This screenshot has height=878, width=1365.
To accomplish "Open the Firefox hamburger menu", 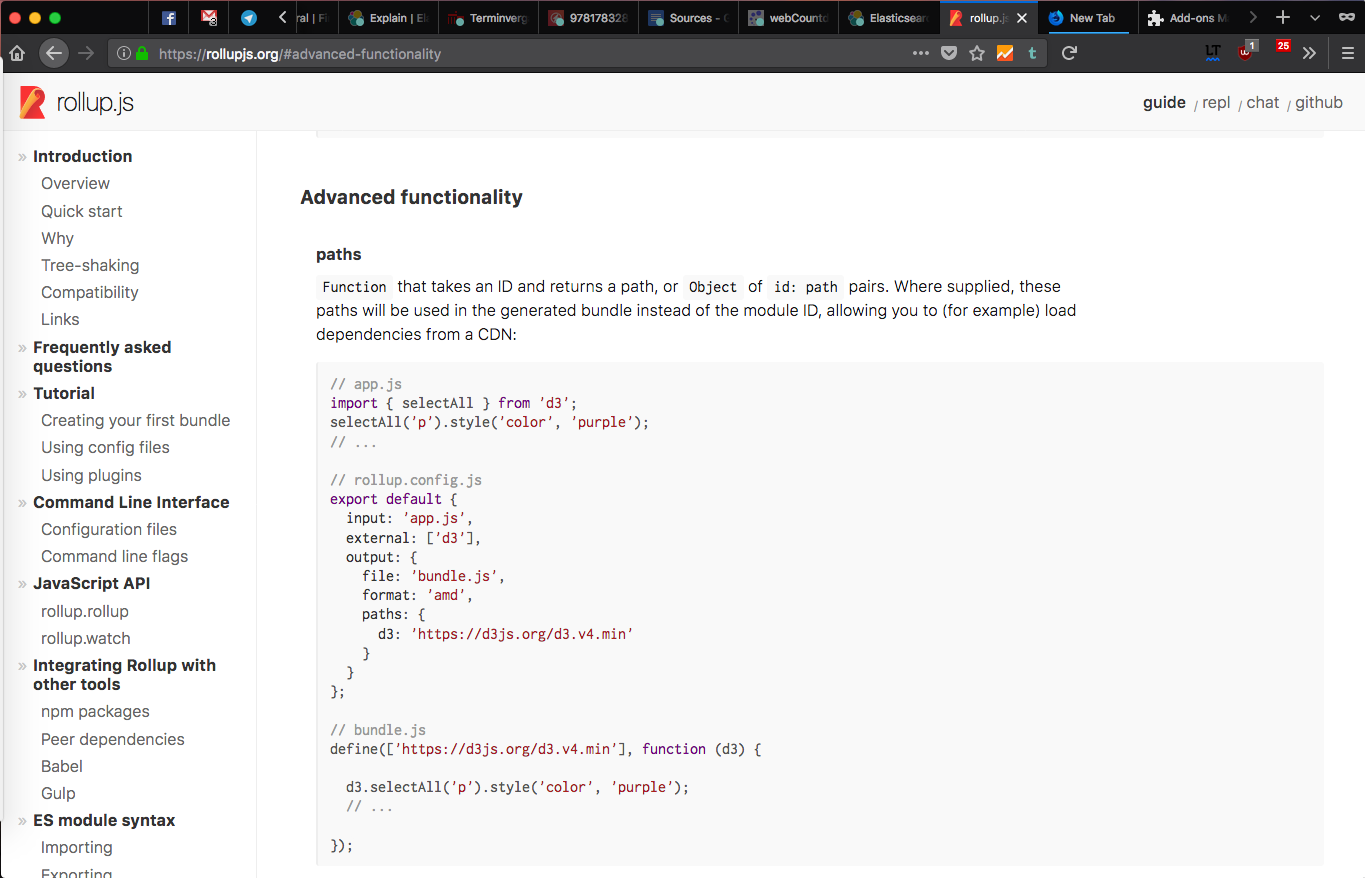I will 1347,54.
